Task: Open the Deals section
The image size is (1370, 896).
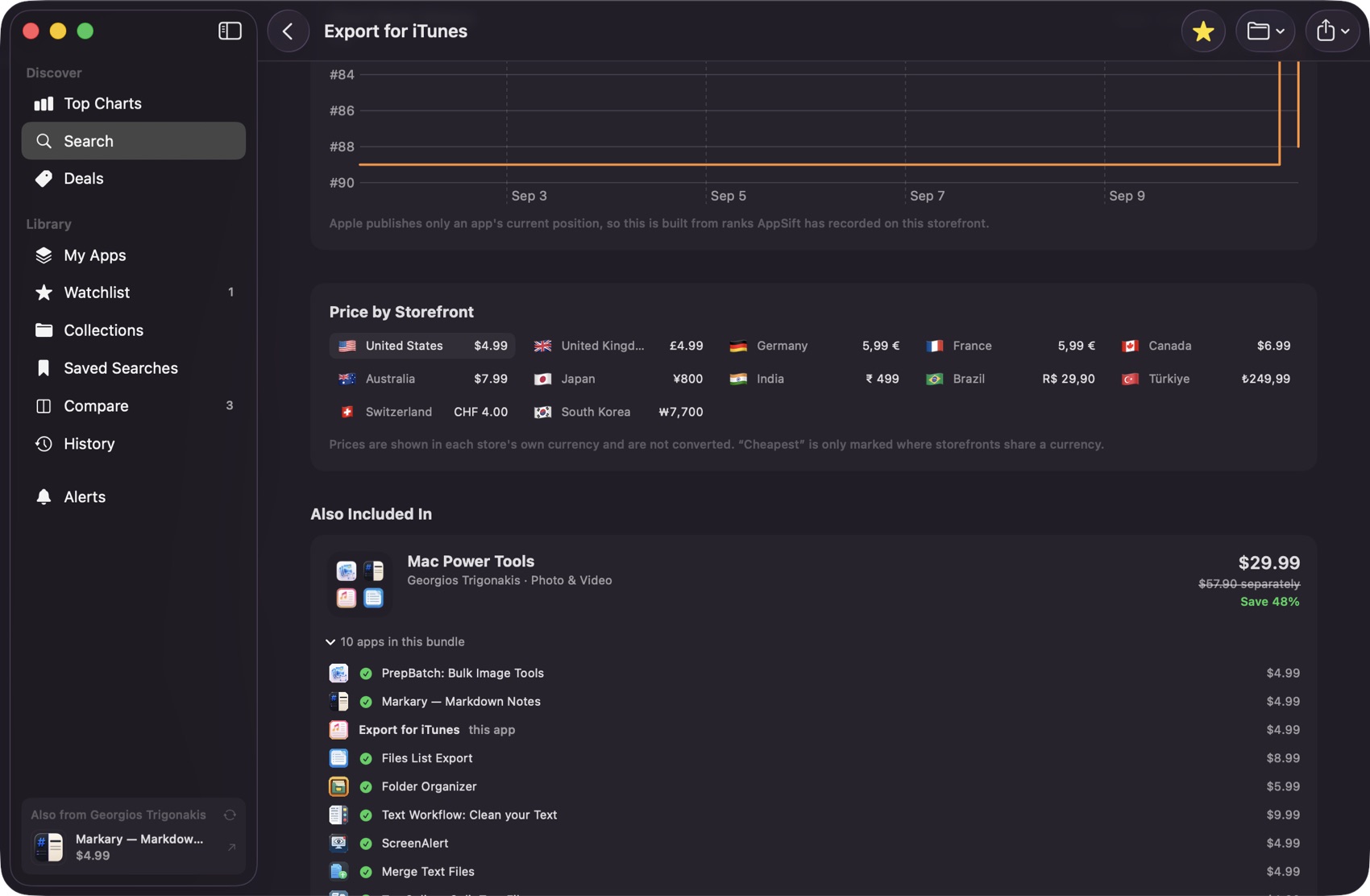Action: click(134, 178)
